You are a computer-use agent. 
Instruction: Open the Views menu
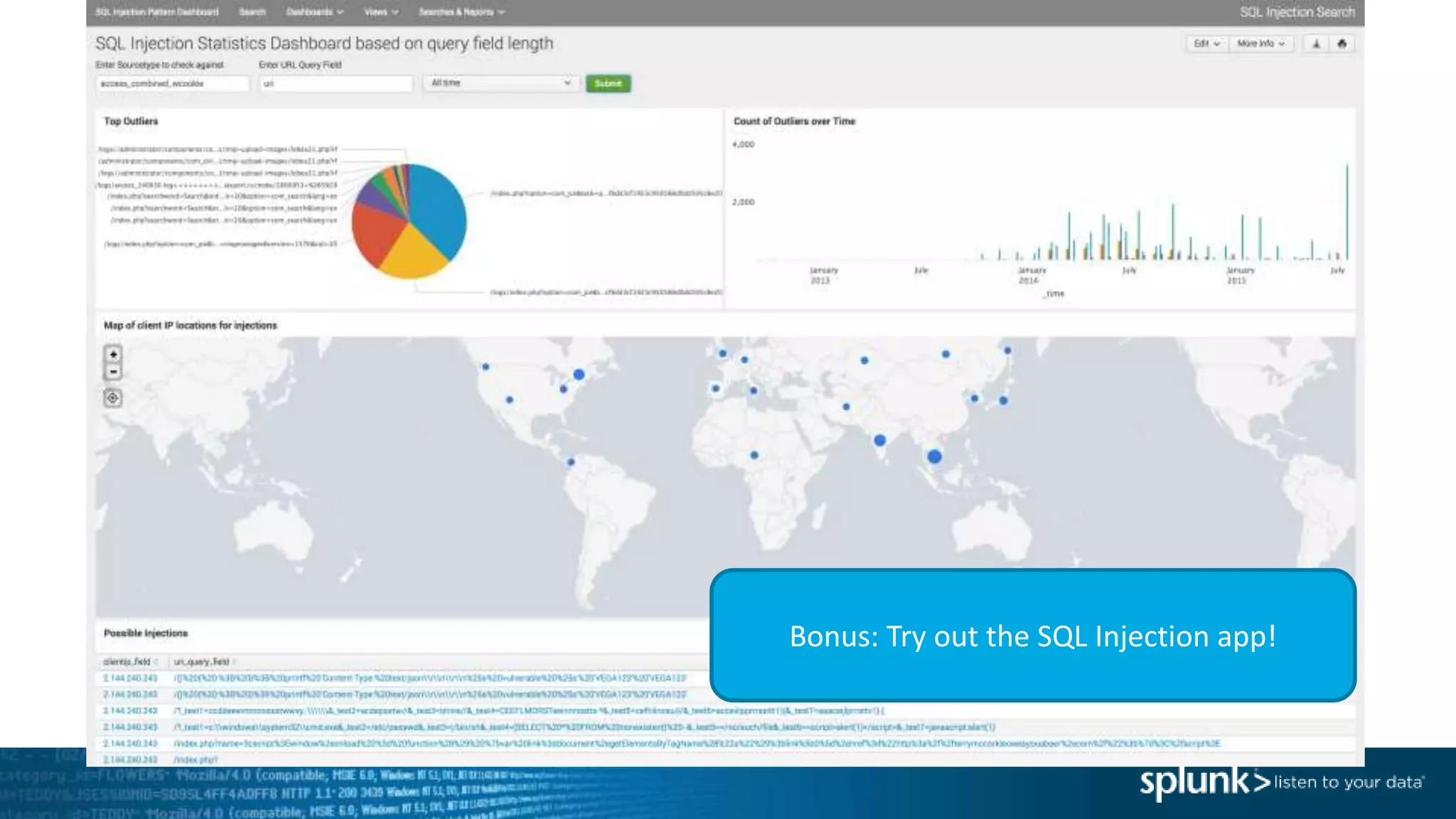[x=381, y=12]
